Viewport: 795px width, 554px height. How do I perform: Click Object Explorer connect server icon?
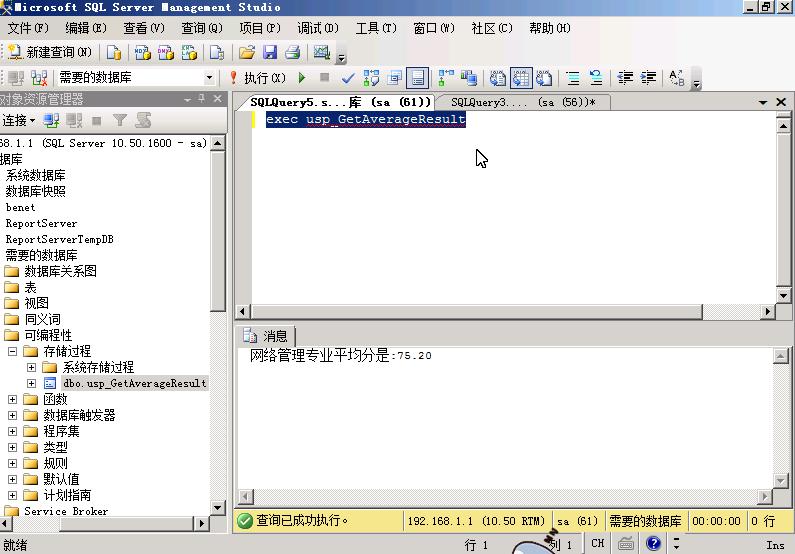pos(51,120)
